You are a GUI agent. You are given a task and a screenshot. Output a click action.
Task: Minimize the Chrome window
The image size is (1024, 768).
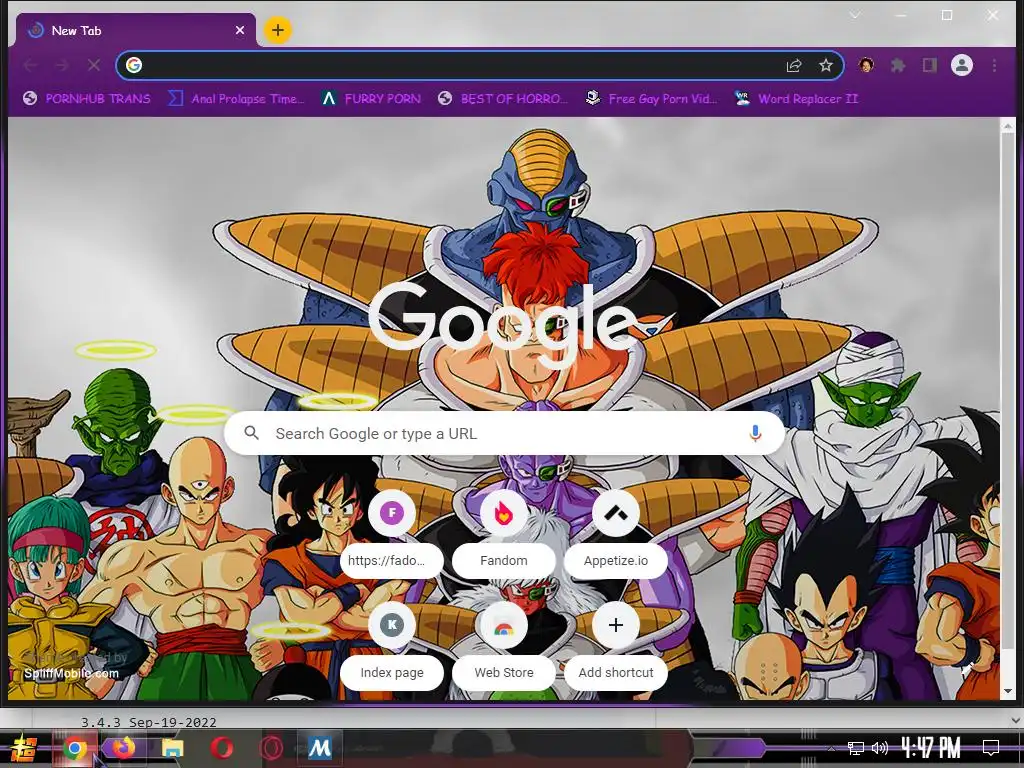click(901, 15)
